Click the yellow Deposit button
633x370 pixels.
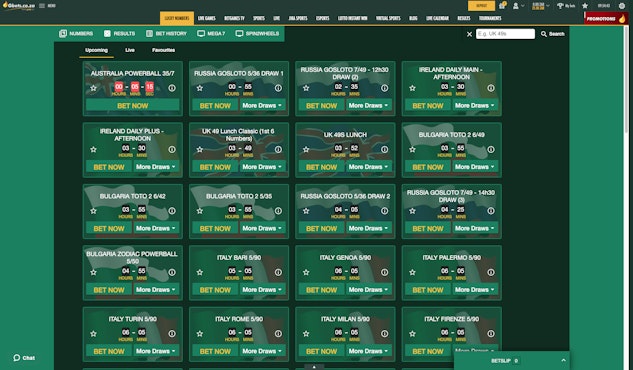click(481, 6)
